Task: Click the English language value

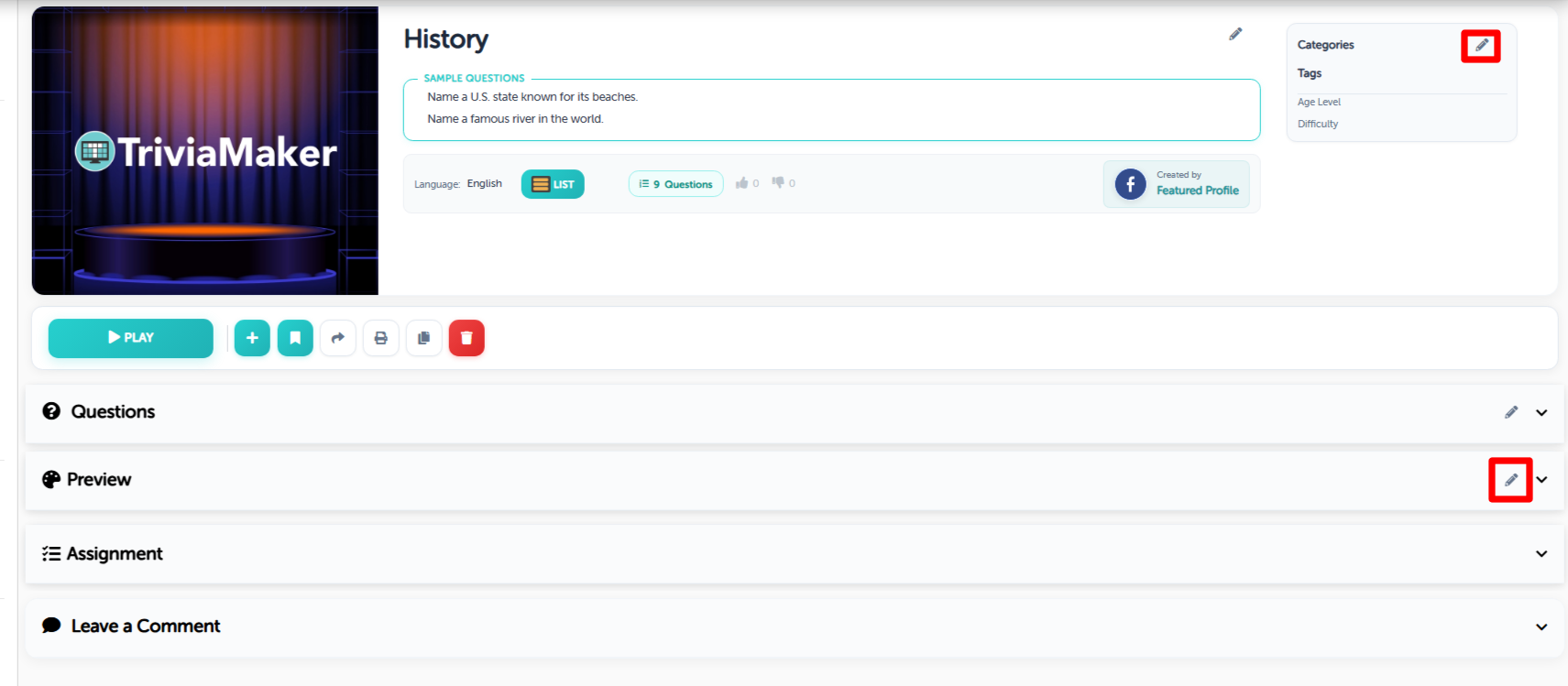Action: tap(485, 184)
